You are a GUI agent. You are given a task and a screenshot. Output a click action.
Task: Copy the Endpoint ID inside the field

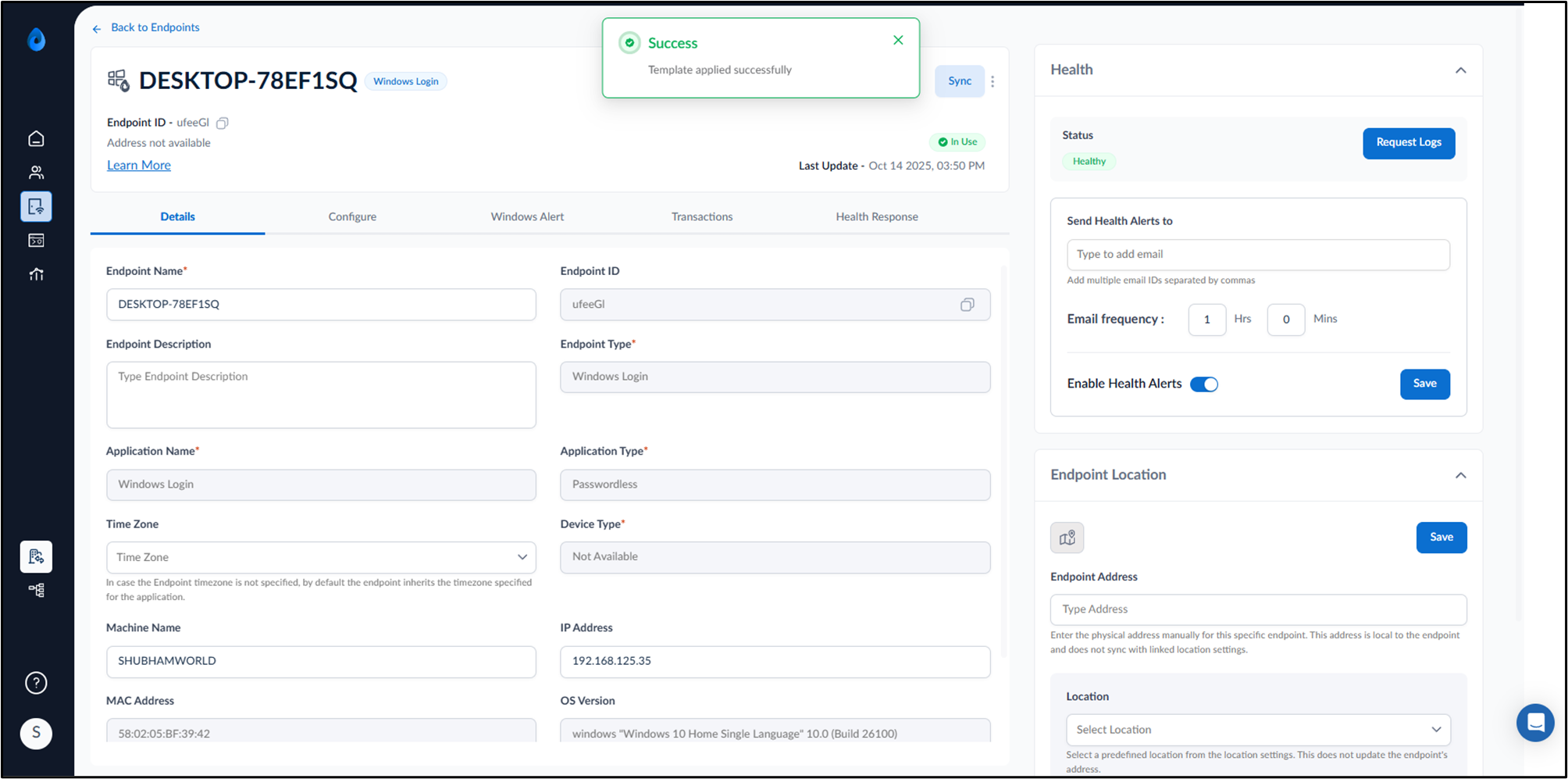coord(967,305)
